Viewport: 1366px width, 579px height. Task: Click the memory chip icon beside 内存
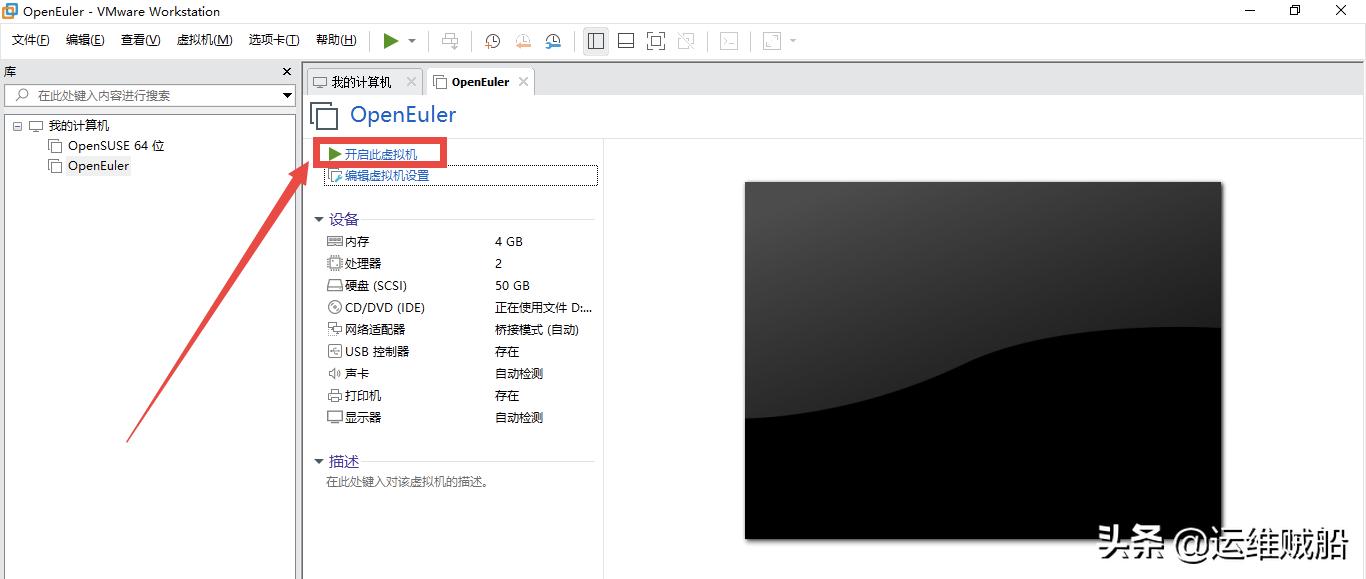point(335,242)
